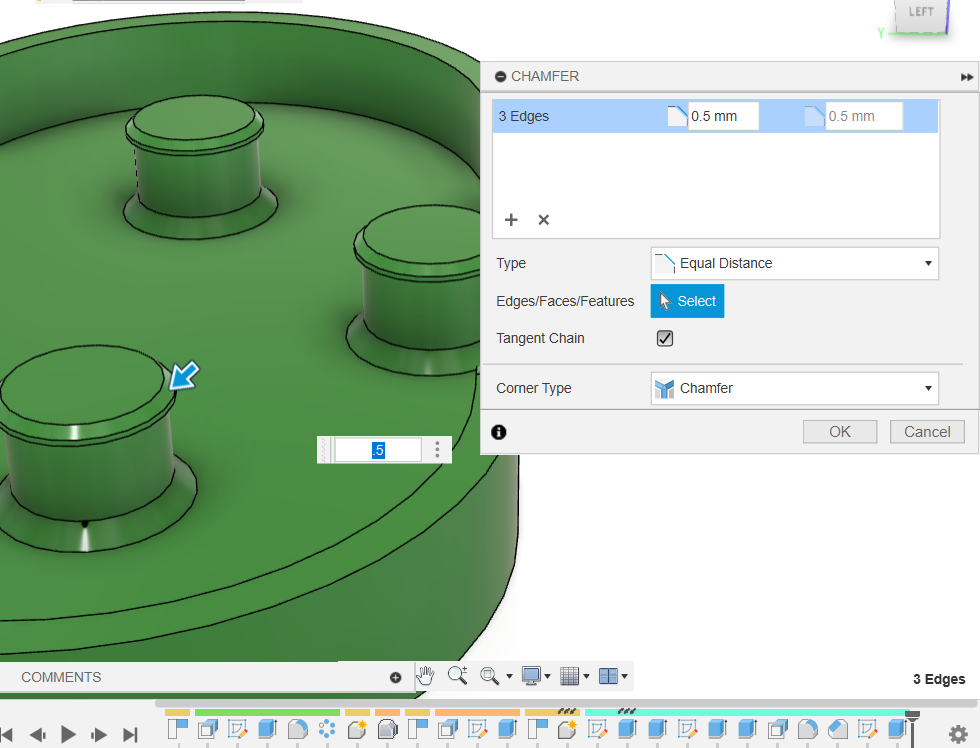Add a new chamfer selection set with plus icon
This screenshot has height=748, width=980.
click(x=511, y=220)
